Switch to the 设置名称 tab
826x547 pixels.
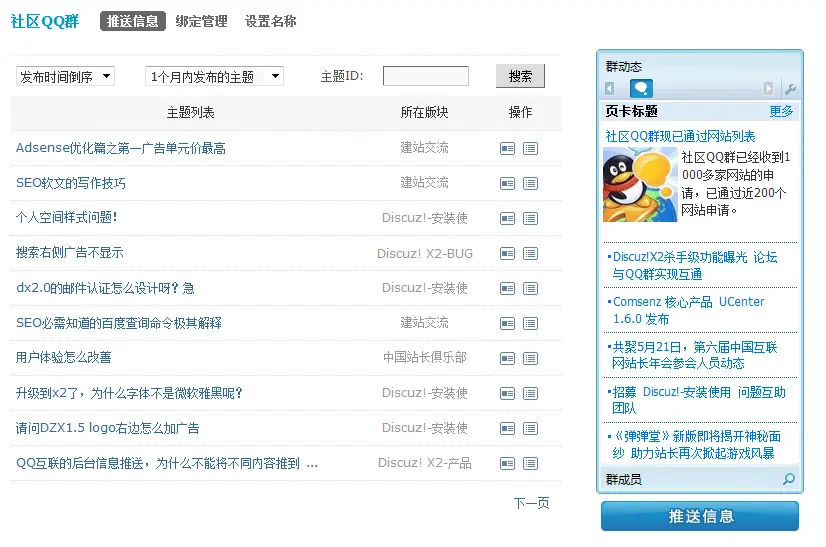coord(270,21)
